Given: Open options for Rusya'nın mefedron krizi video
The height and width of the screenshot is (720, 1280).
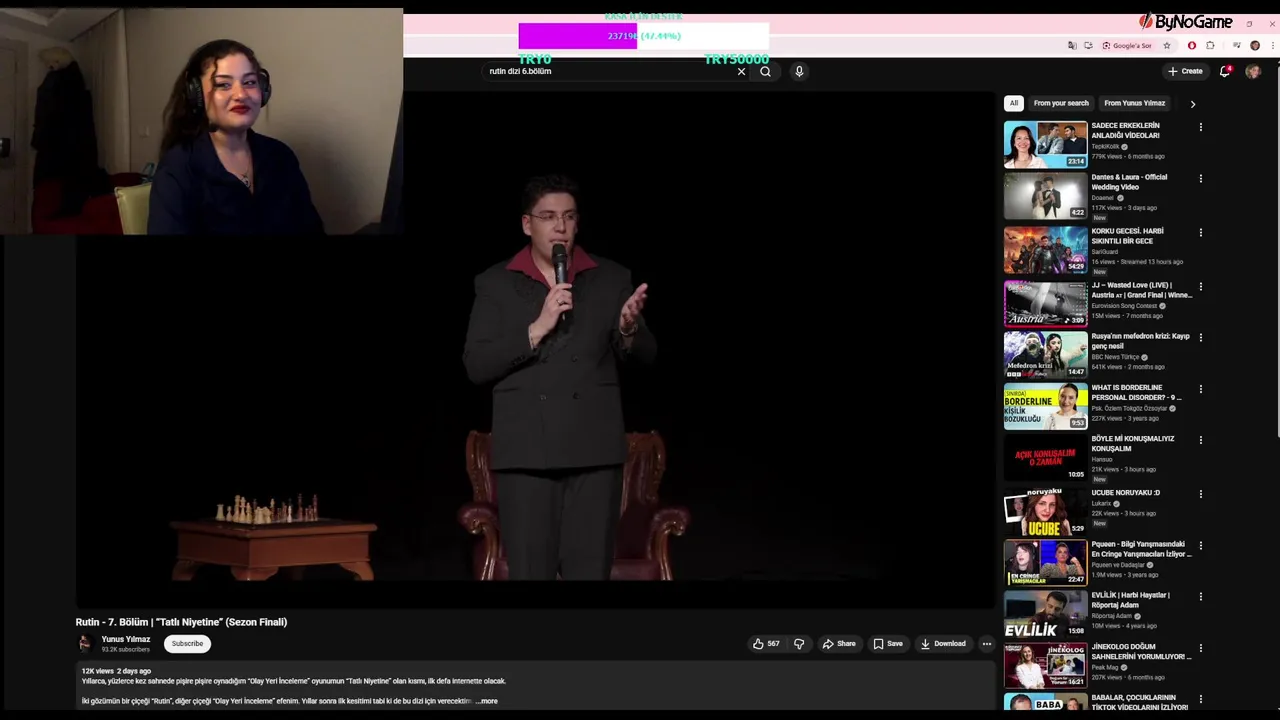Looking at the screenshot, I should click(1201, 338).
